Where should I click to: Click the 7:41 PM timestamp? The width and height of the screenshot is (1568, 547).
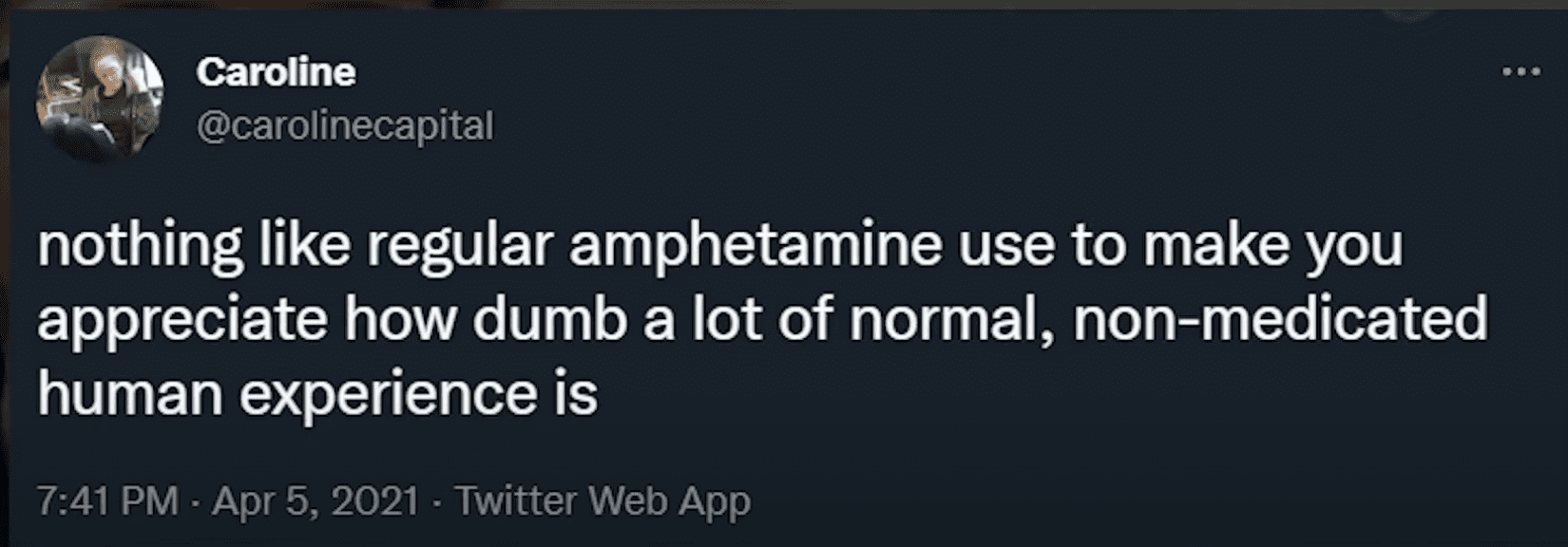[107, 500]
